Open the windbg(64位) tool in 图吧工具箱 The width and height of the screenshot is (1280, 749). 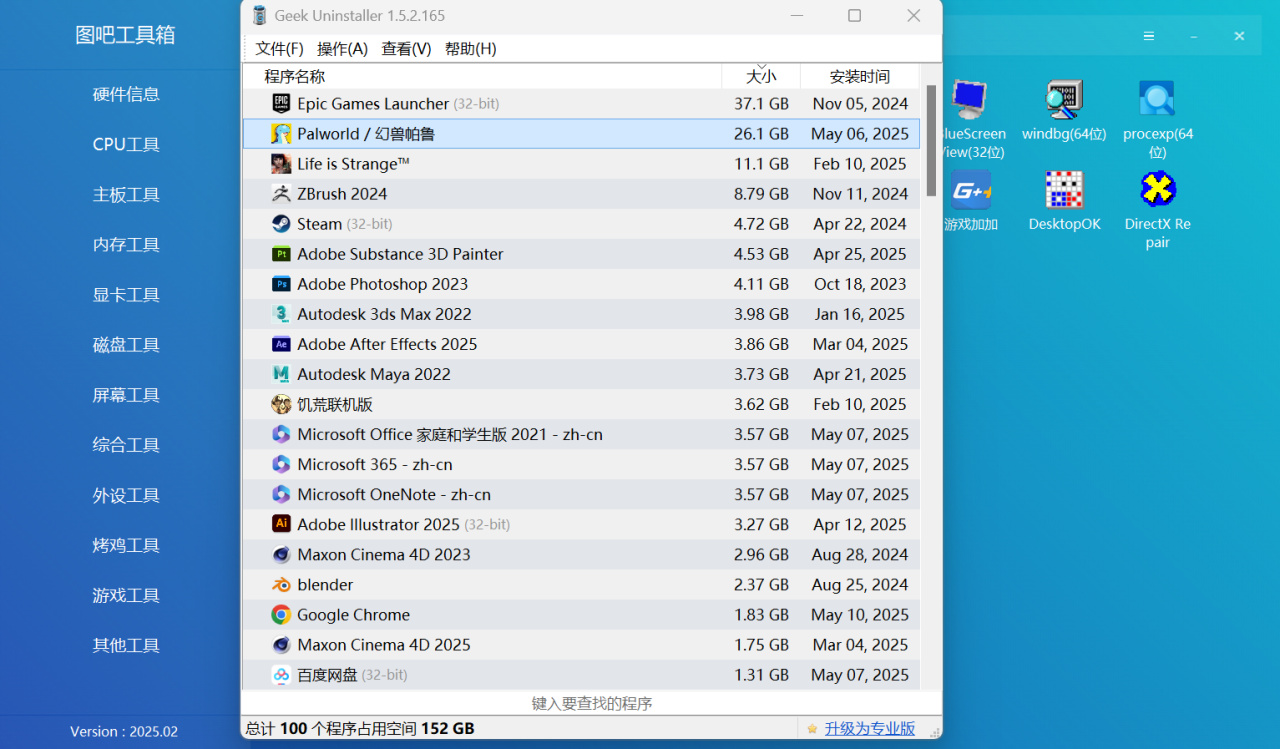click(x=1064, y=111)
